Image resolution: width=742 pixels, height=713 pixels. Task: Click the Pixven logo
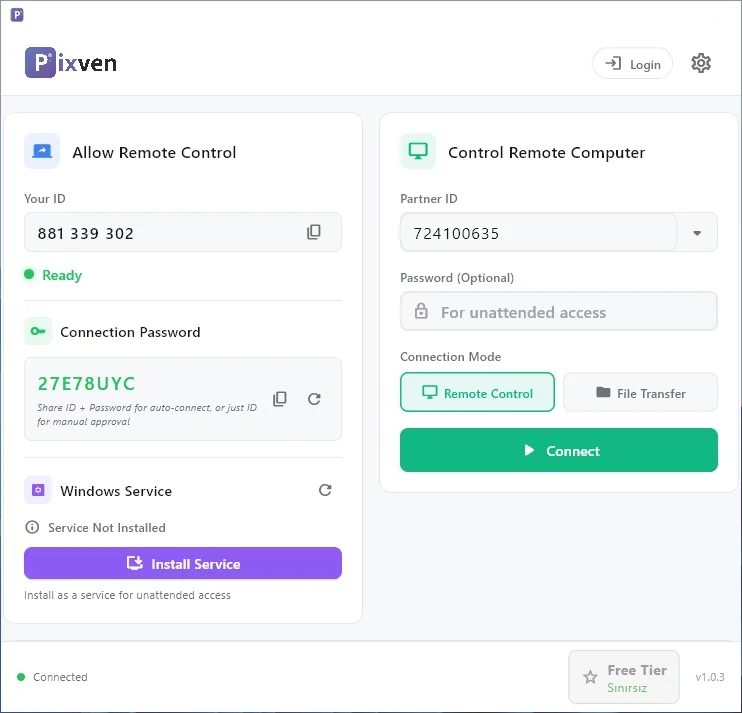[x=71, y=62]
